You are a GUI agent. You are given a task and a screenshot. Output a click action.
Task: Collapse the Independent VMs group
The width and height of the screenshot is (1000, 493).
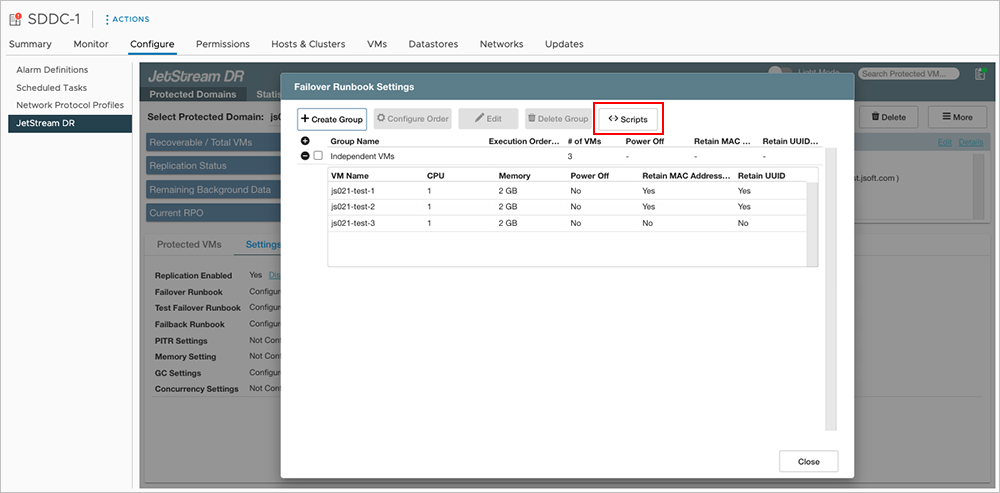tap(305, 155)
